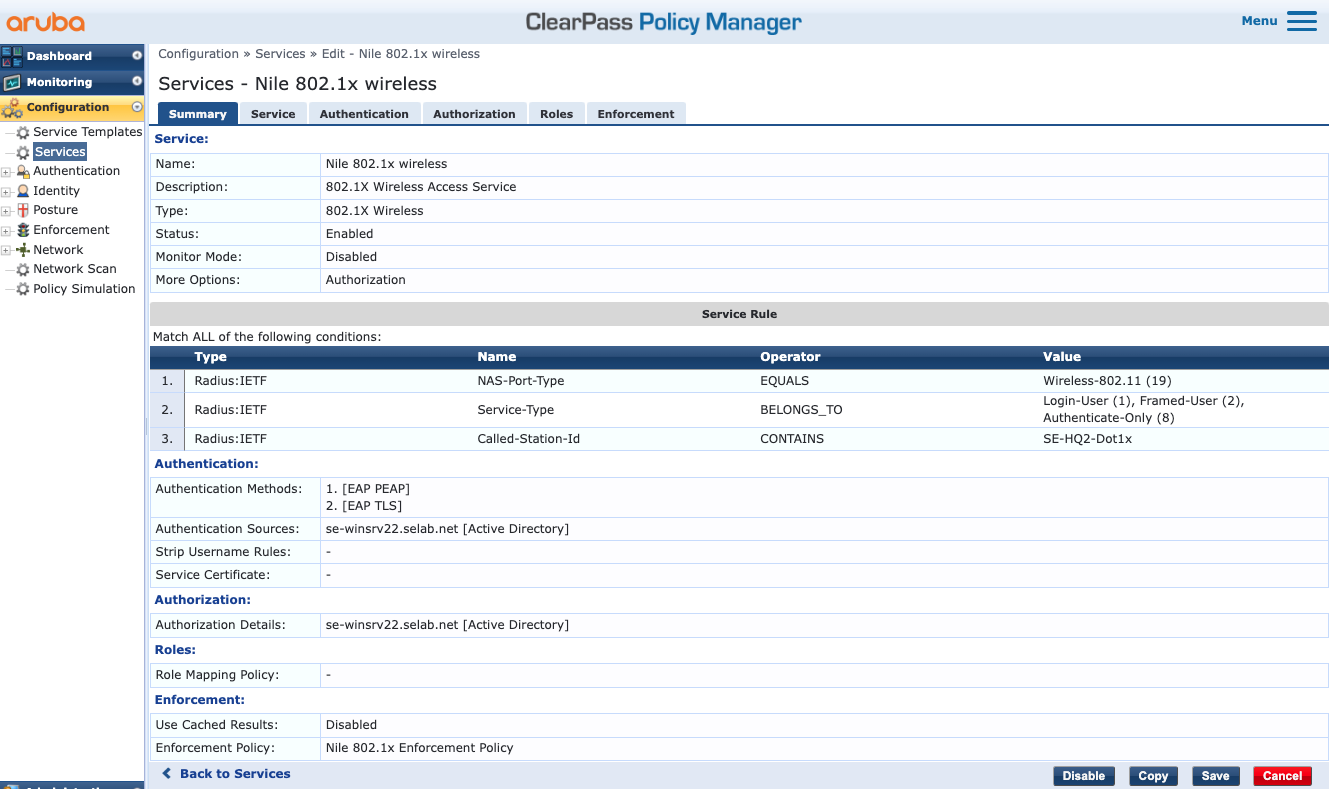Click the Authorization: section header
The width and height of the screenshot is (1329, 789).
tap(202, 600)
